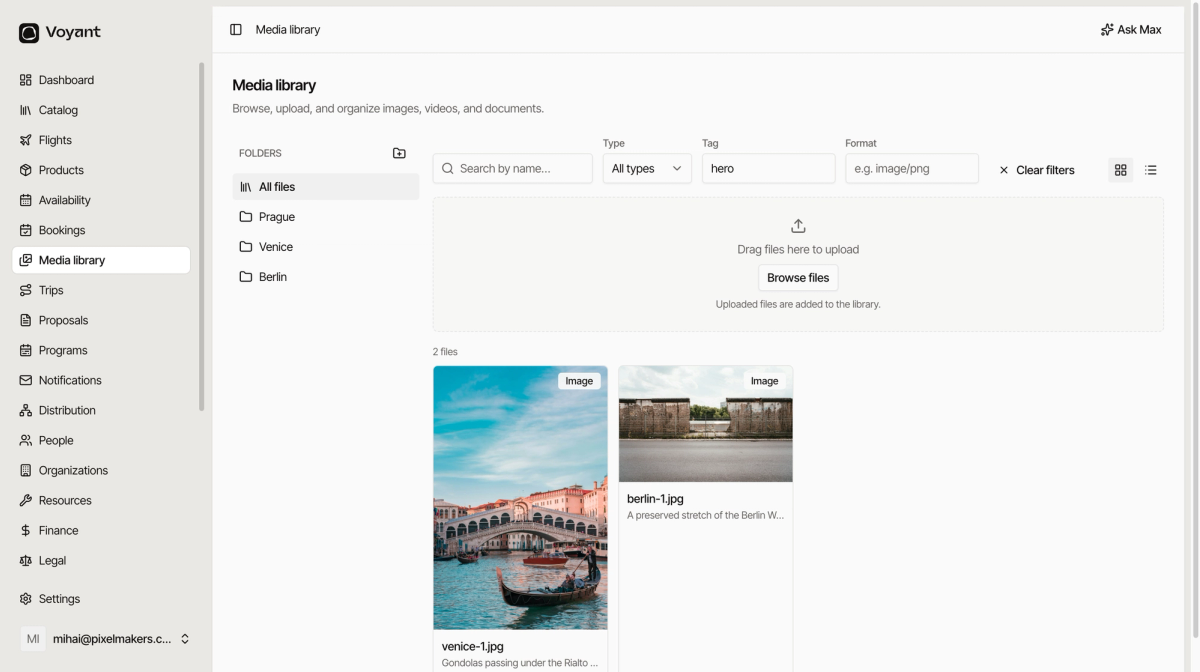1200x672 pixels.
Task: Click the Notifications envelope icon
Action: click(26, 380)
